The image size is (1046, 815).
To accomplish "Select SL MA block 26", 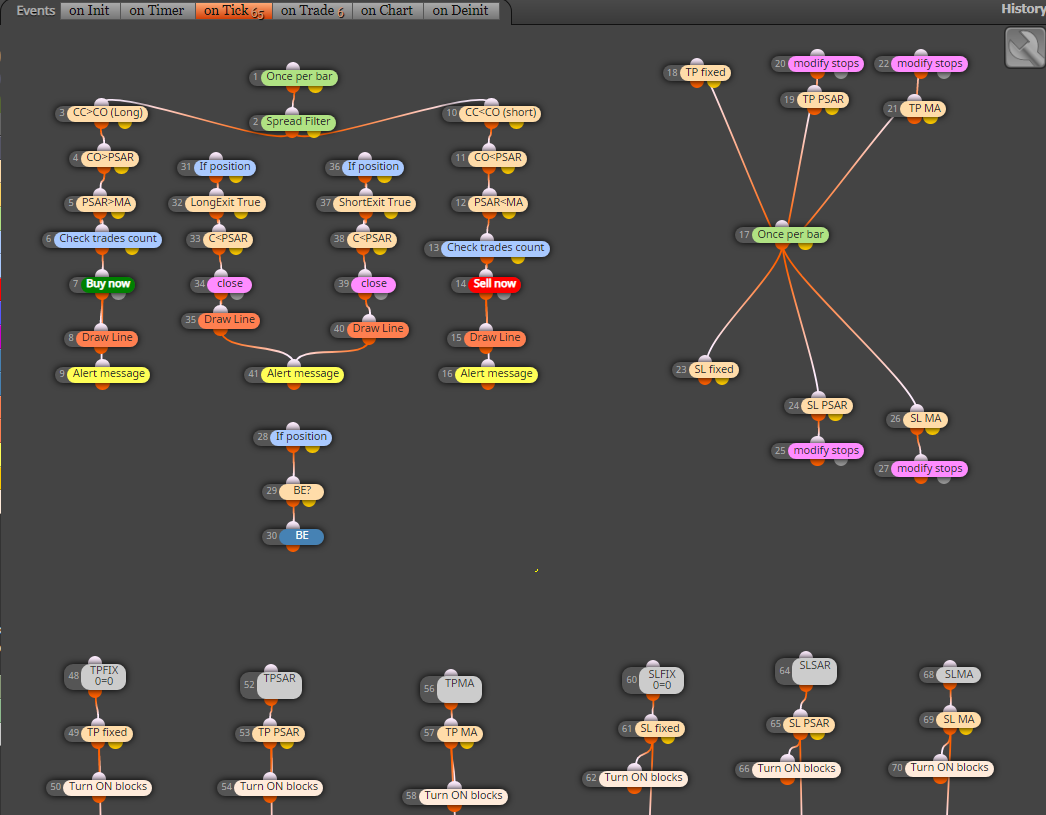I will click(926, 420).
